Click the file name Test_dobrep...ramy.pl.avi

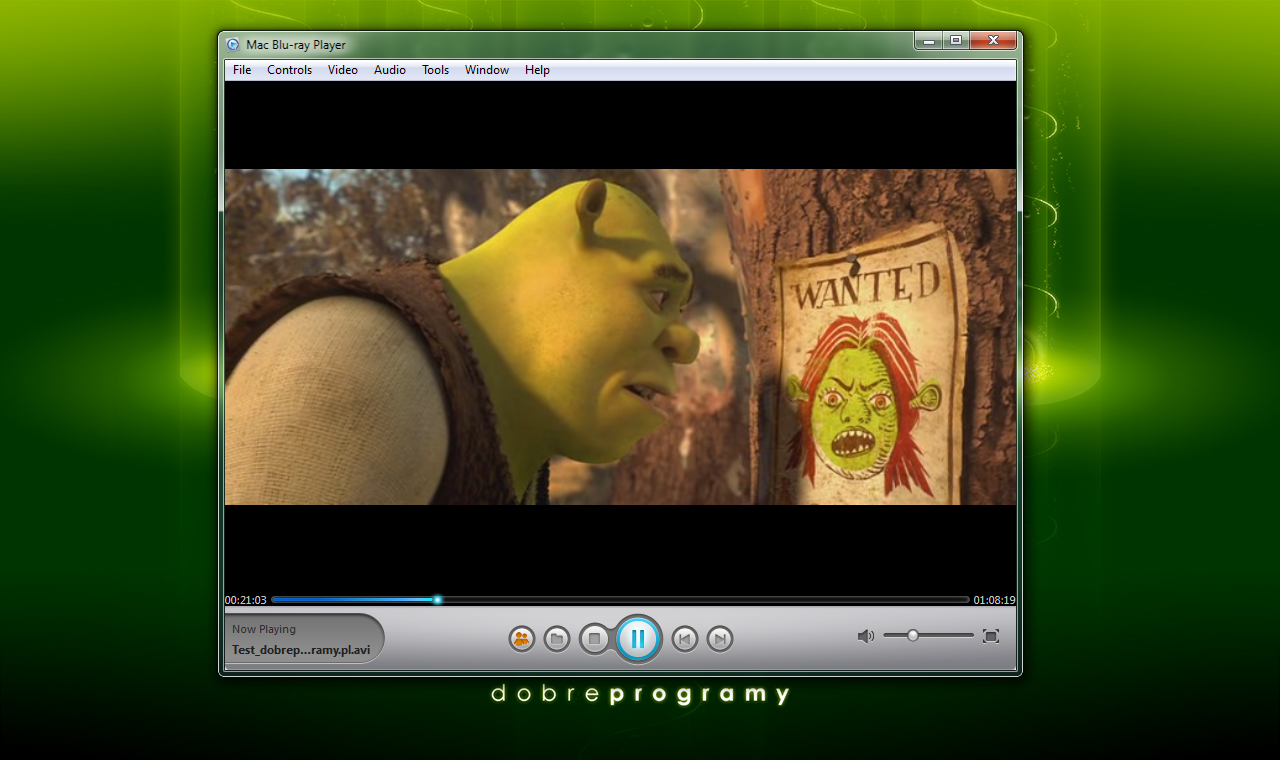[301, 650]
